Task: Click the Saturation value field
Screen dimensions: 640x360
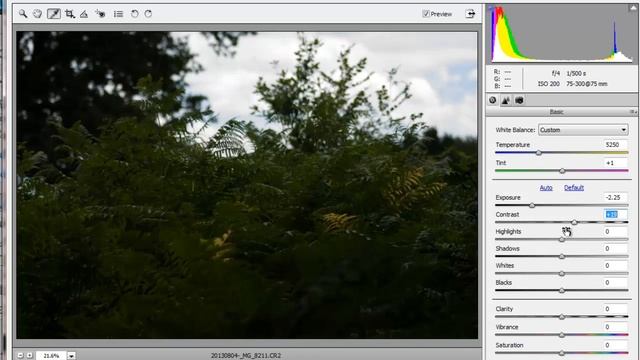Action: pos(616,345)
